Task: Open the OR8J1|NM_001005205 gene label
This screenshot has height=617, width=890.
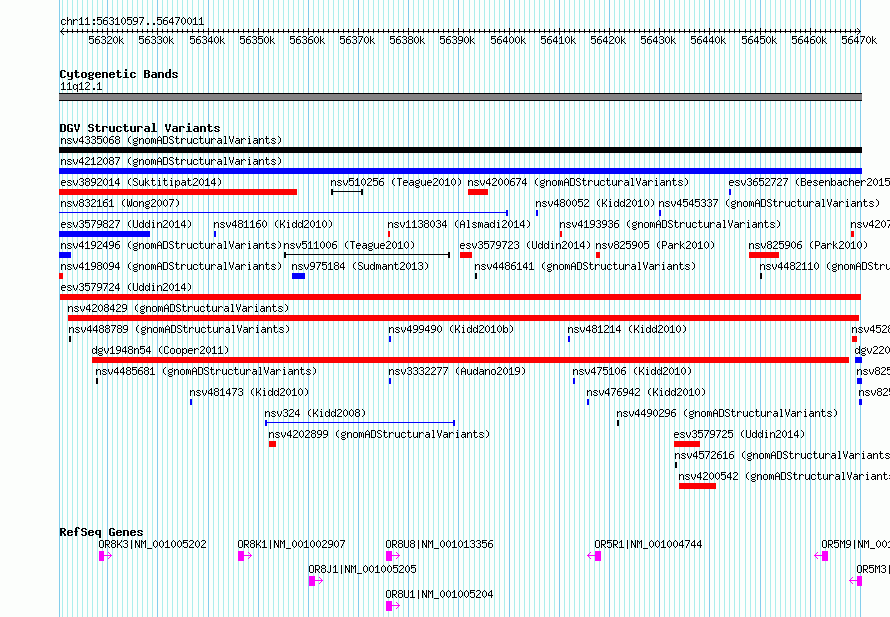Action: [x=362, y=569]
